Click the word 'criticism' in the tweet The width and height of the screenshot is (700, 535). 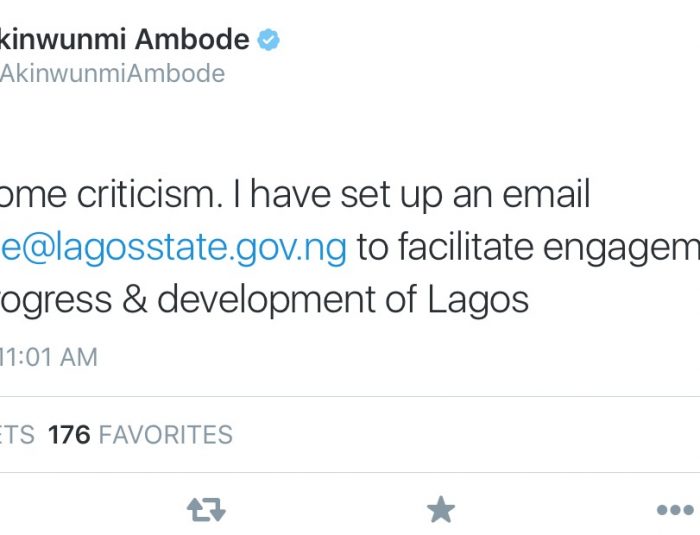pos(150,195)
